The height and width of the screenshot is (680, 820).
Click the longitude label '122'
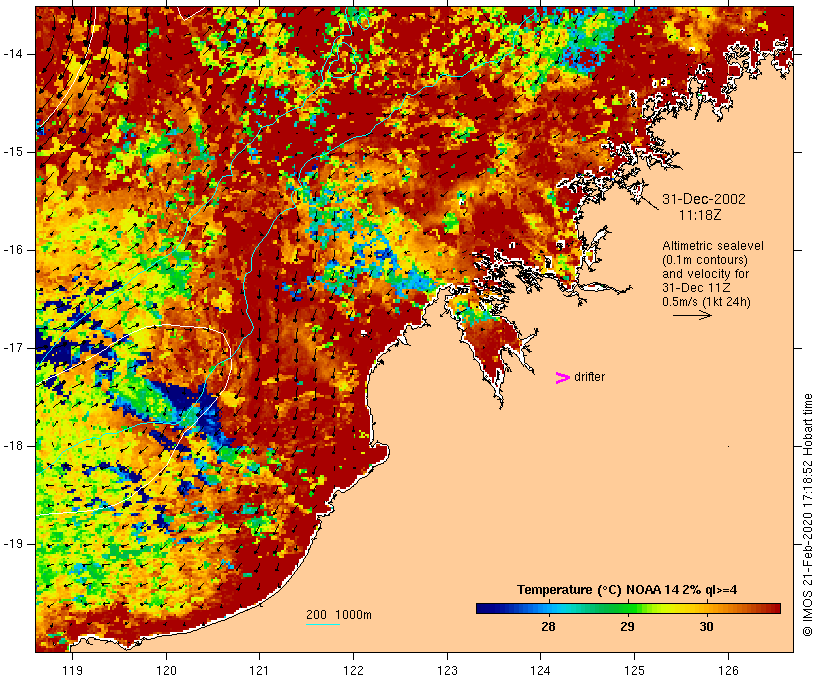pos(354,671)
